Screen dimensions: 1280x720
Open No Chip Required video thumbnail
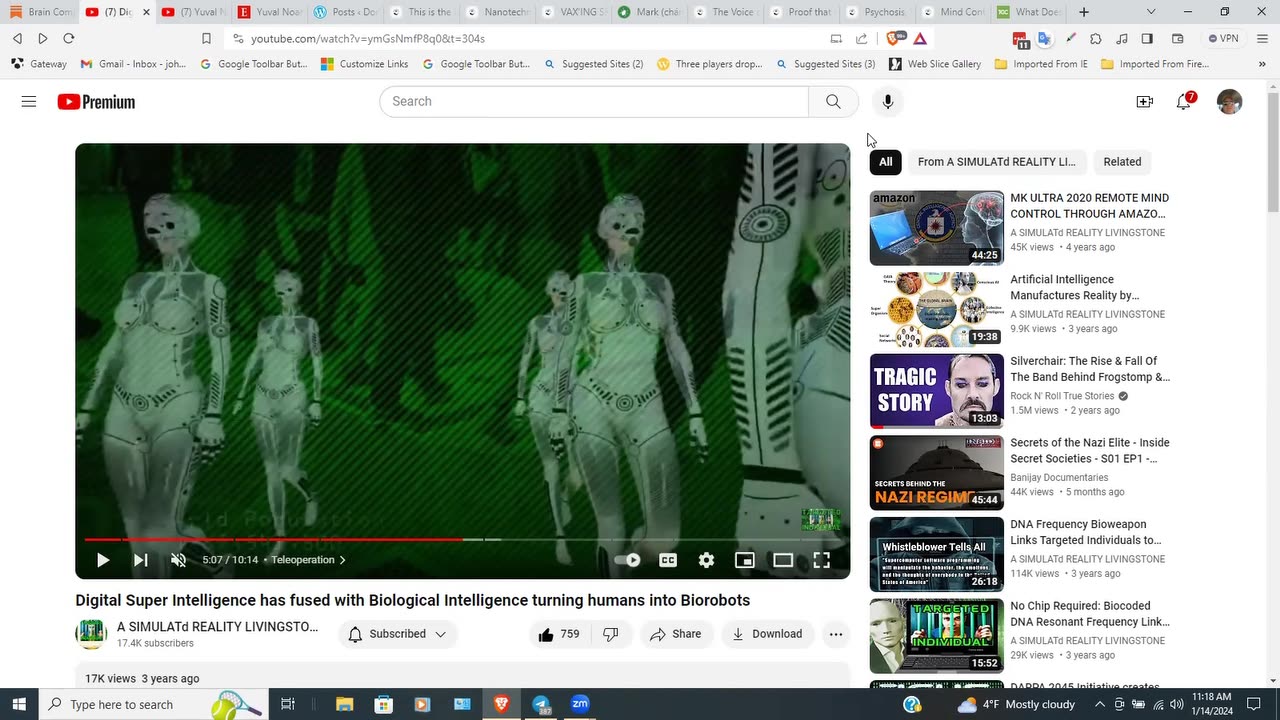point(936,636)
